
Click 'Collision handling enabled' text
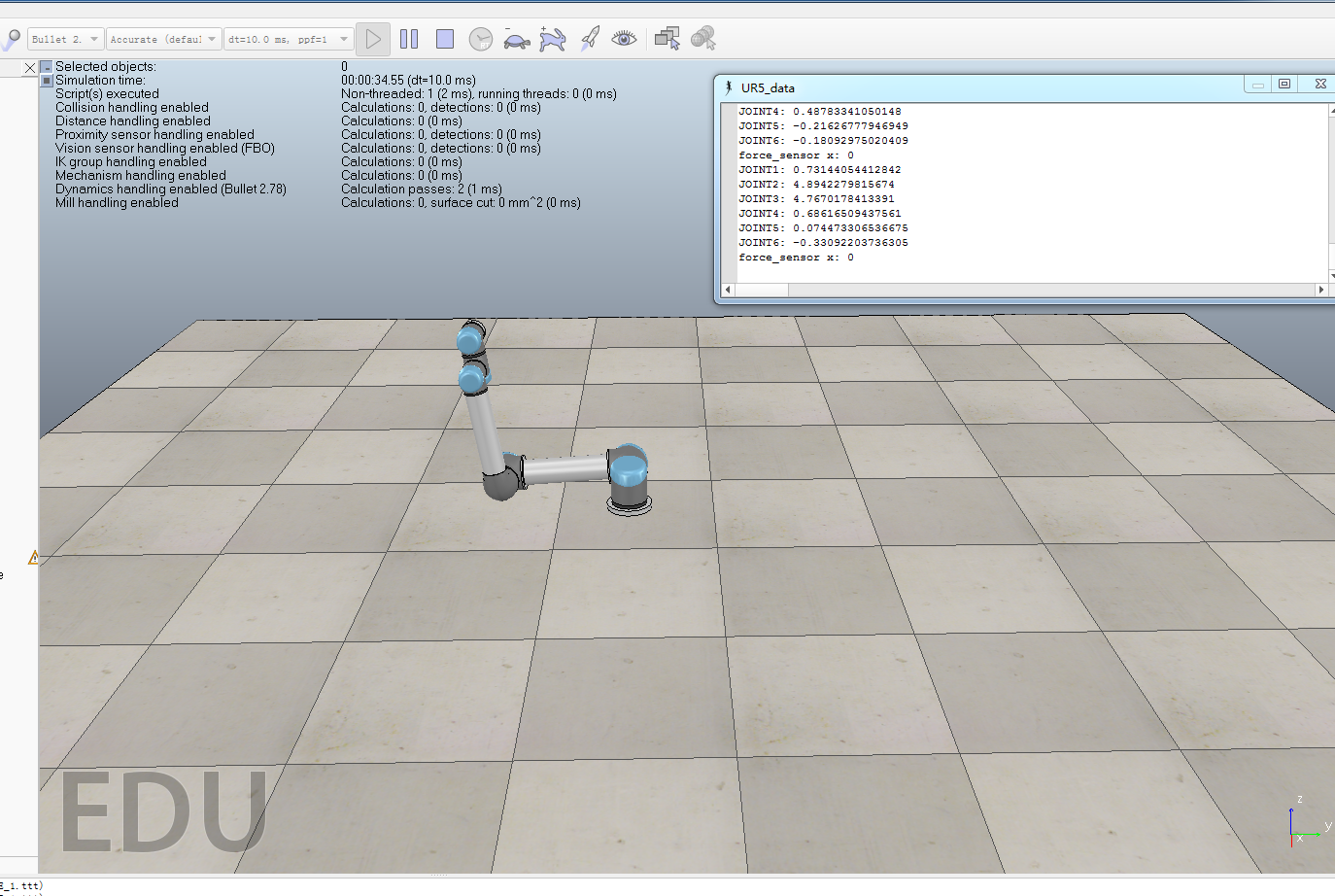[132, 108]
